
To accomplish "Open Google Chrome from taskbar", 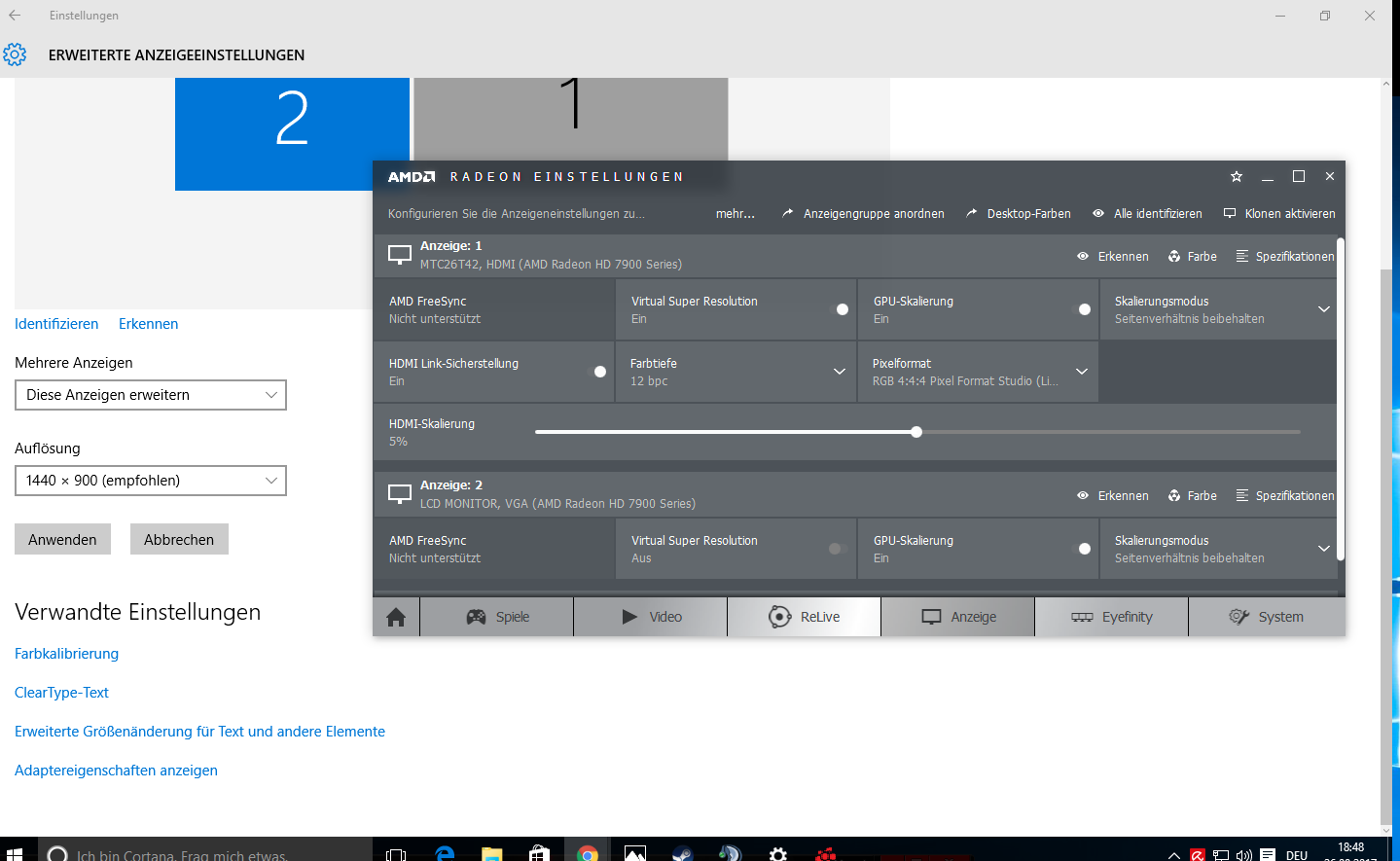I will [x=587, y=854].
